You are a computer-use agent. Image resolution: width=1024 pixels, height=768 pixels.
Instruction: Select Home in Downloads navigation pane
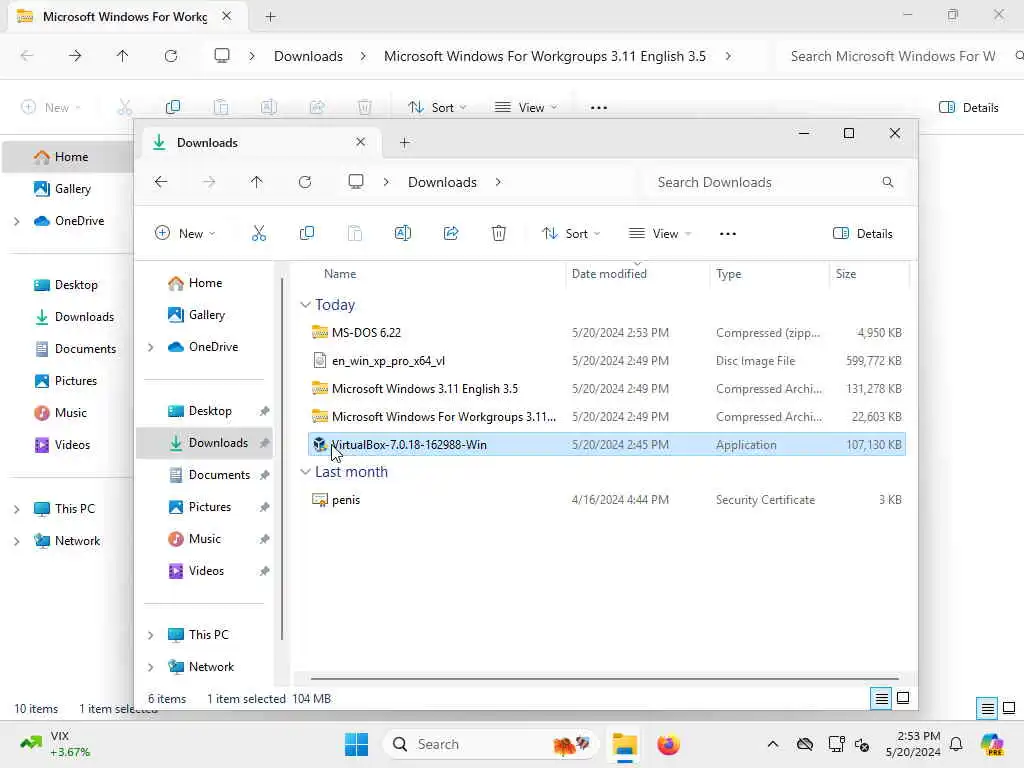pos(205,283)
